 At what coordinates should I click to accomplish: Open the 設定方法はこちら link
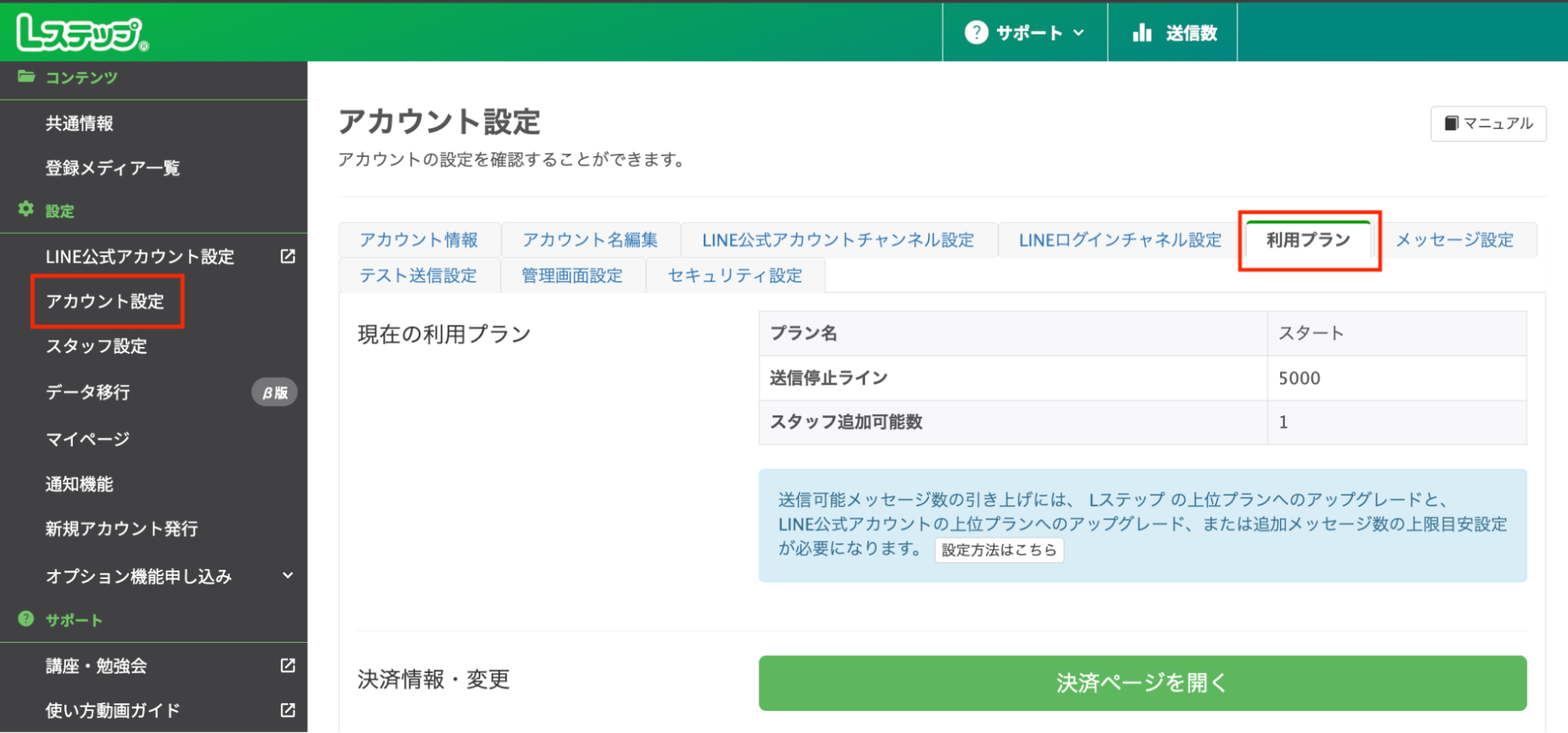click(999, 550)
